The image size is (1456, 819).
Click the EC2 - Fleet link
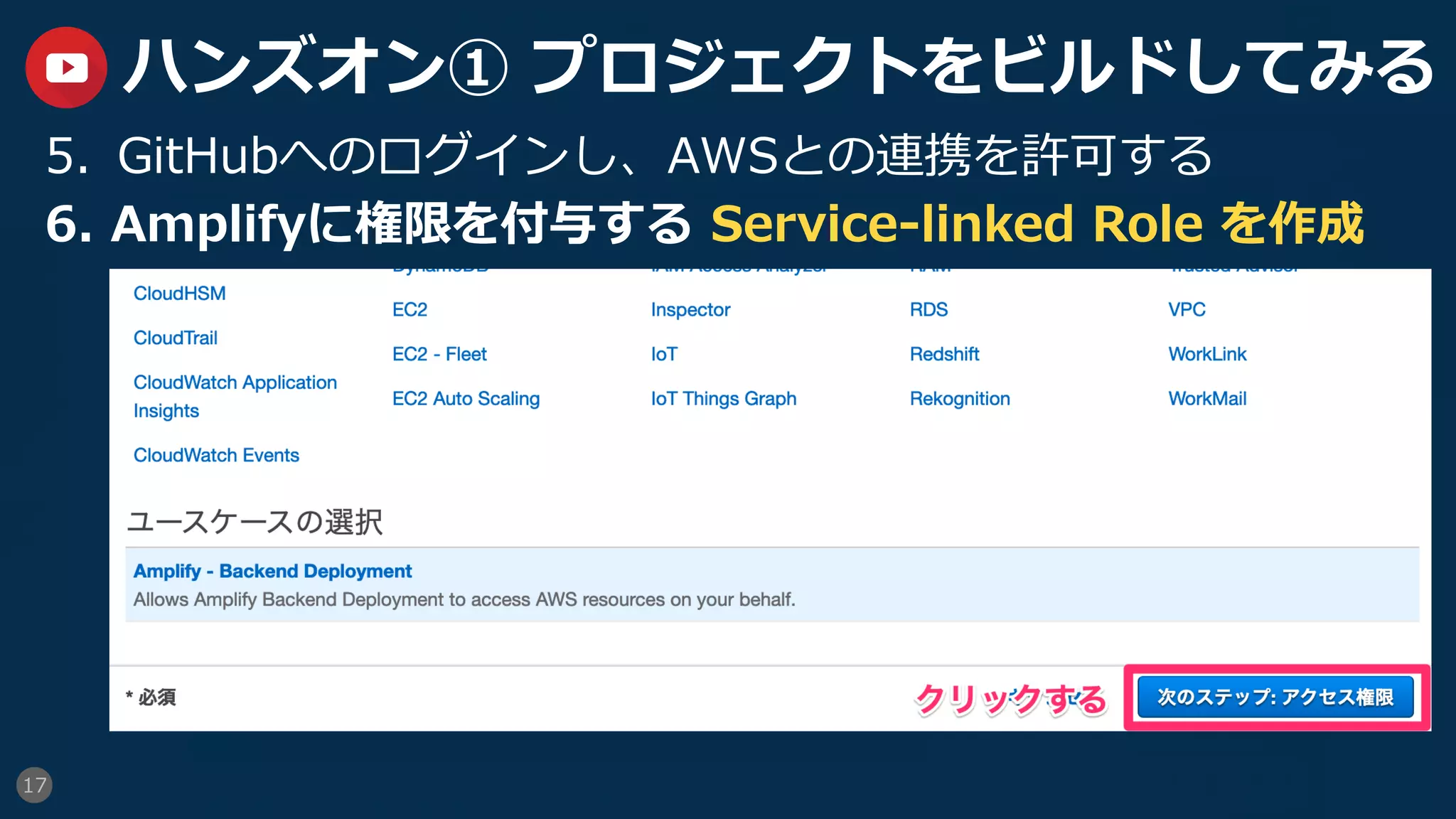439,355
